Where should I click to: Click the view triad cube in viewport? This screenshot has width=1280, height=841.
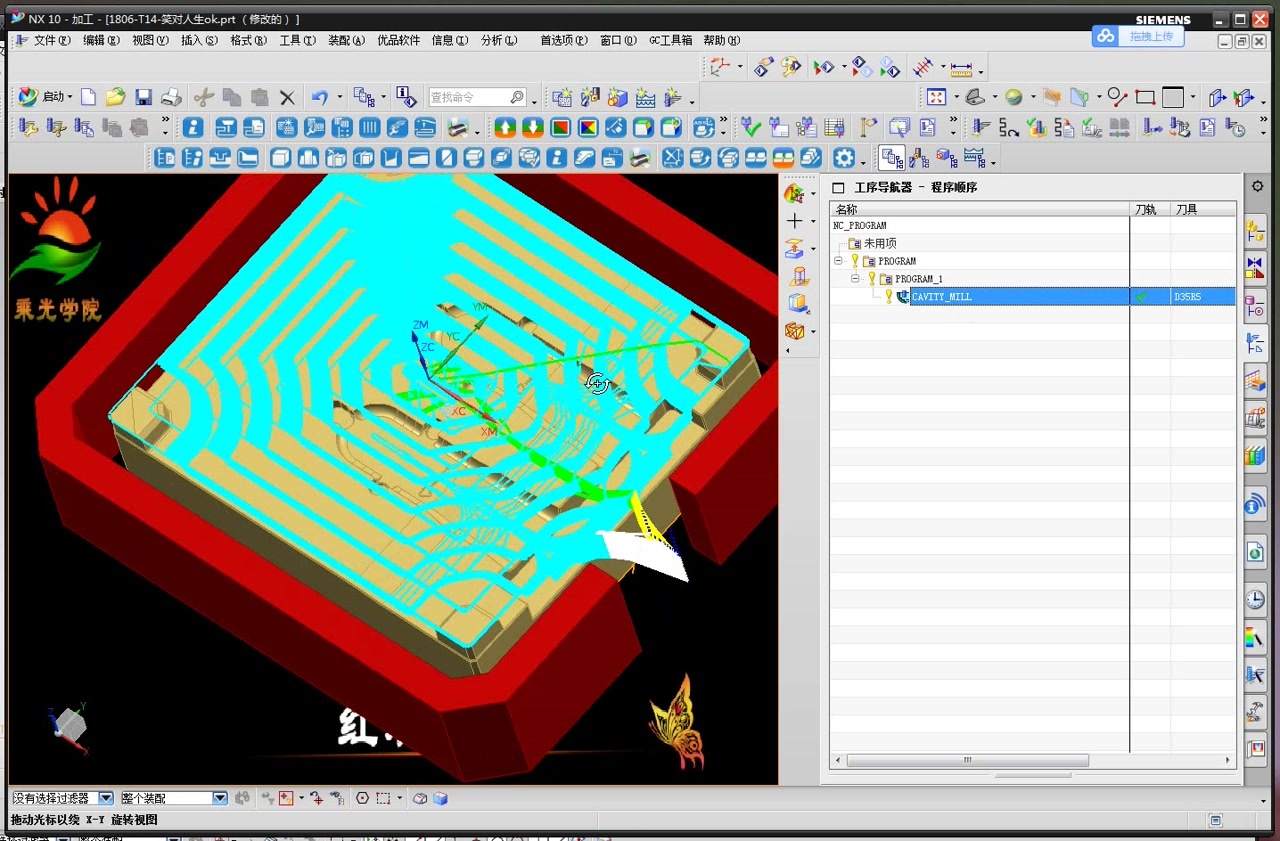pyautogui.click(x=69, y=724)
